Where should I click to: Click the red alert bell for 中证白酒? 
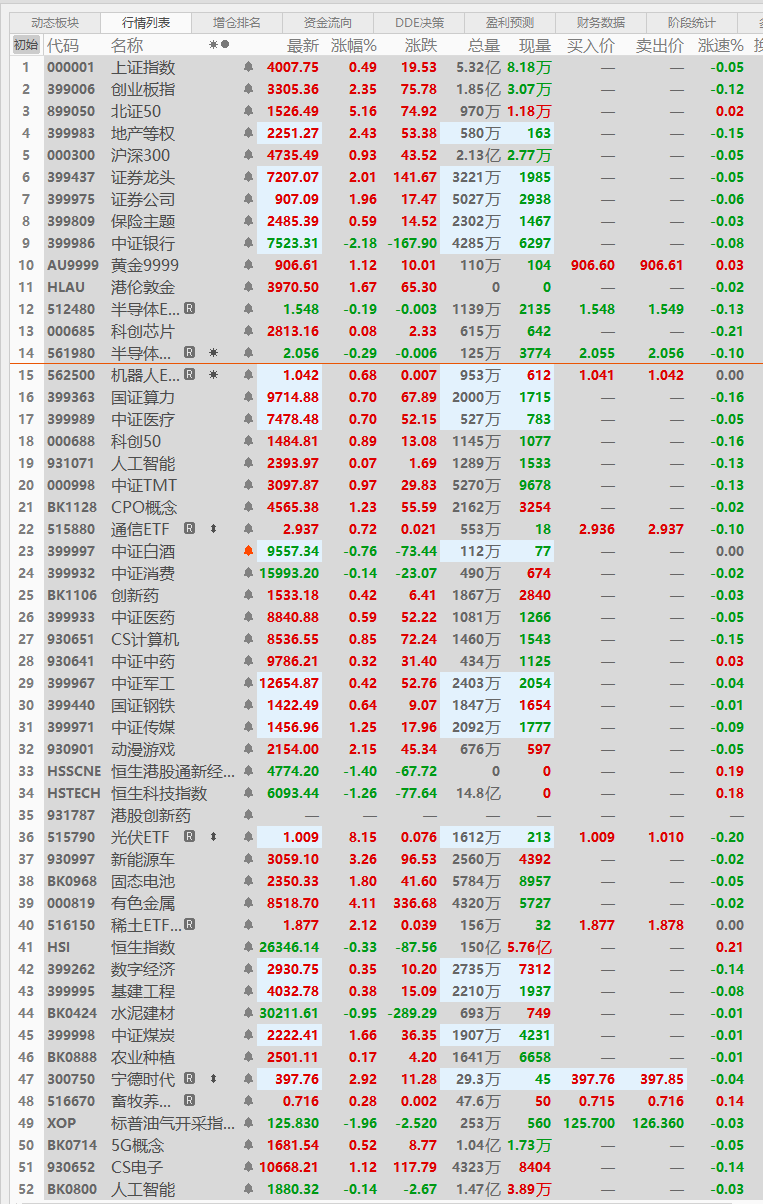pyautogui.click(x=248, y=551)
